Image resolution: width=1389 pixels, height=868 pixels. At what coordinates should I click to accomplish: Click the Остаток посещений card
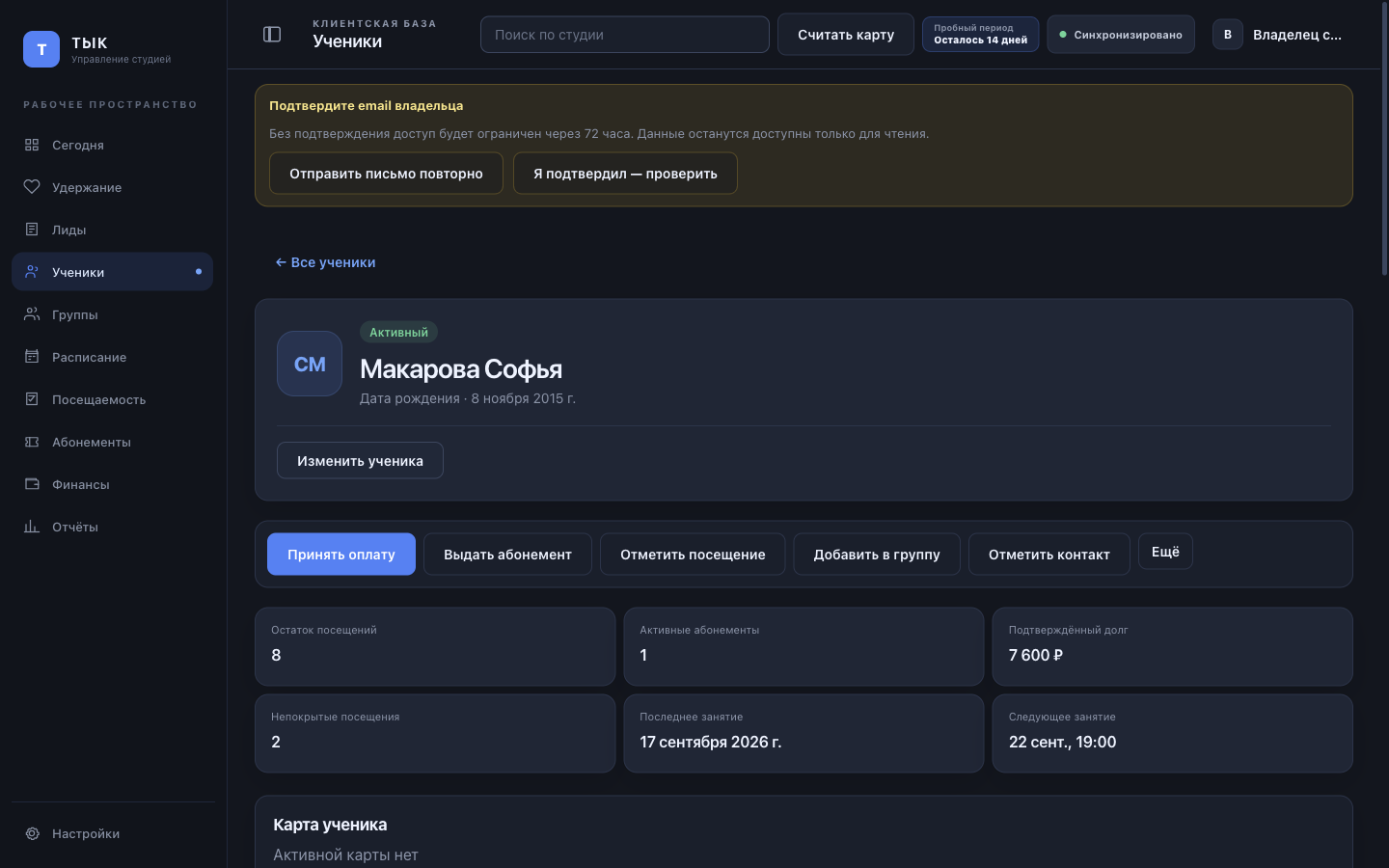(435, 646)
